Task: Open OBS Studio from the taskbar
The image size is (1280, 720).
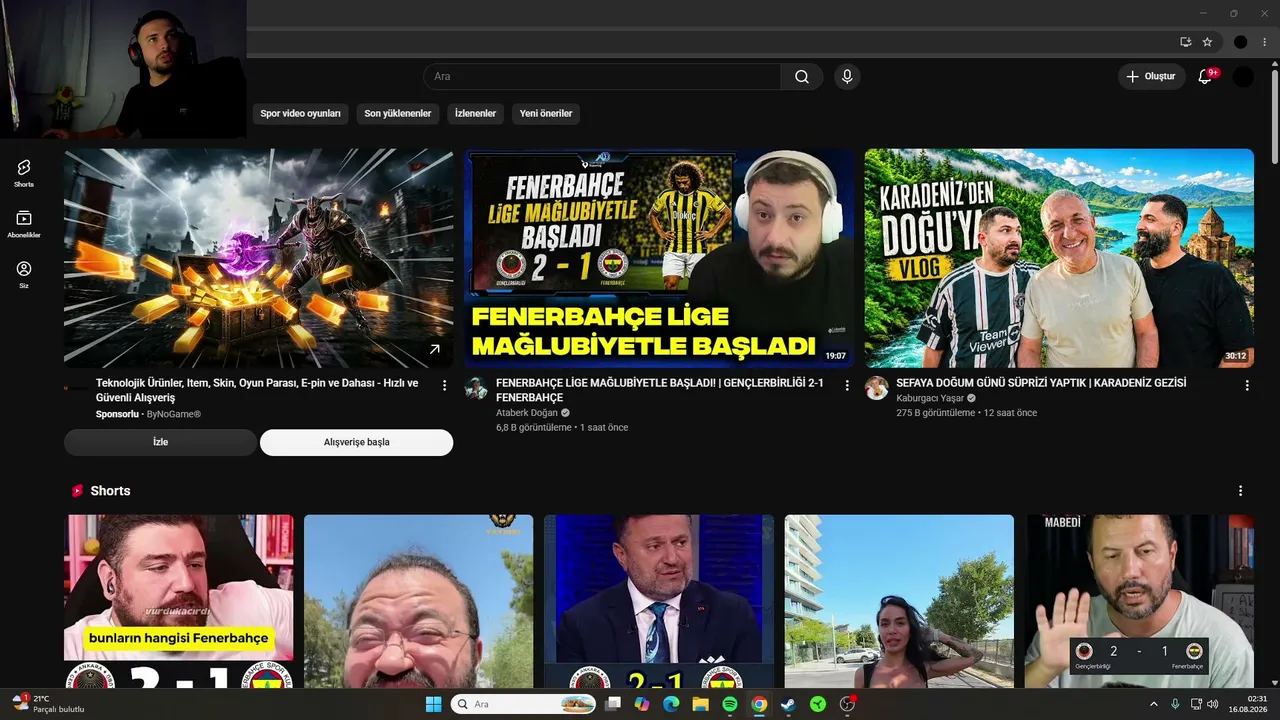Action: (x=847, y=704)
